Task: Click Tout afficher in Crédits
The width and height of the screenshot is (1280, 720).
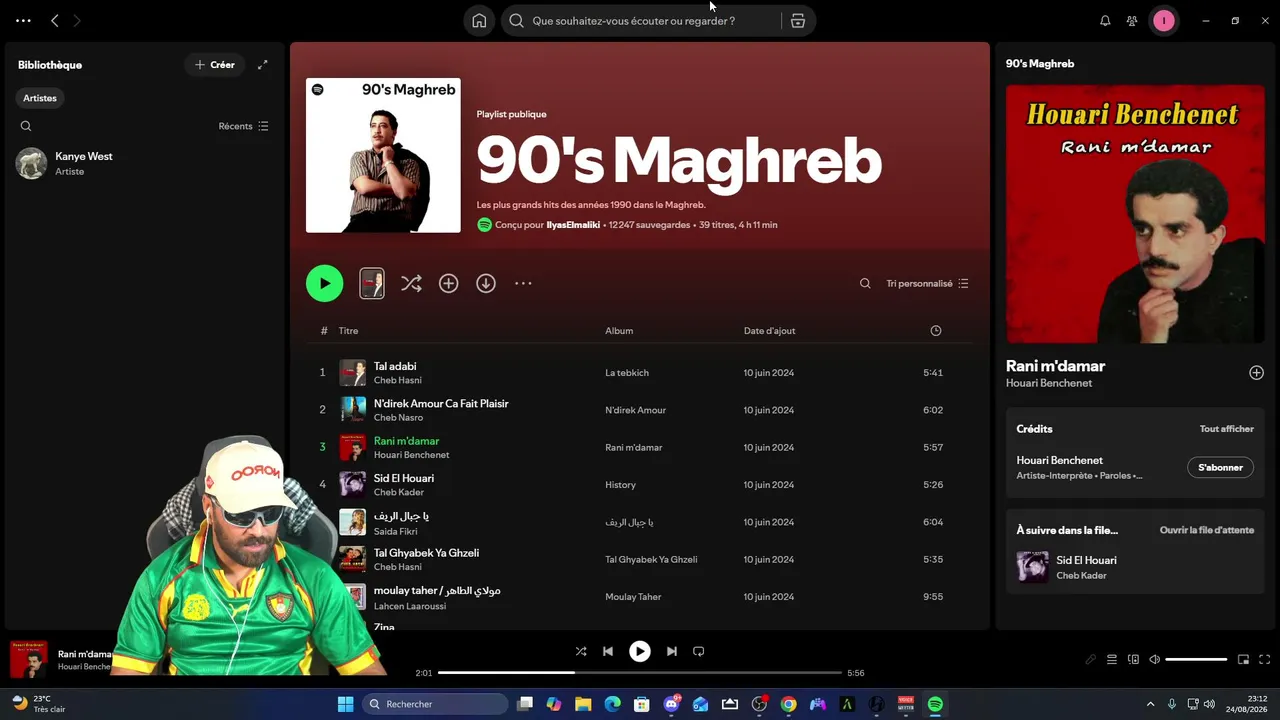Action: [x=1227, y=429]
